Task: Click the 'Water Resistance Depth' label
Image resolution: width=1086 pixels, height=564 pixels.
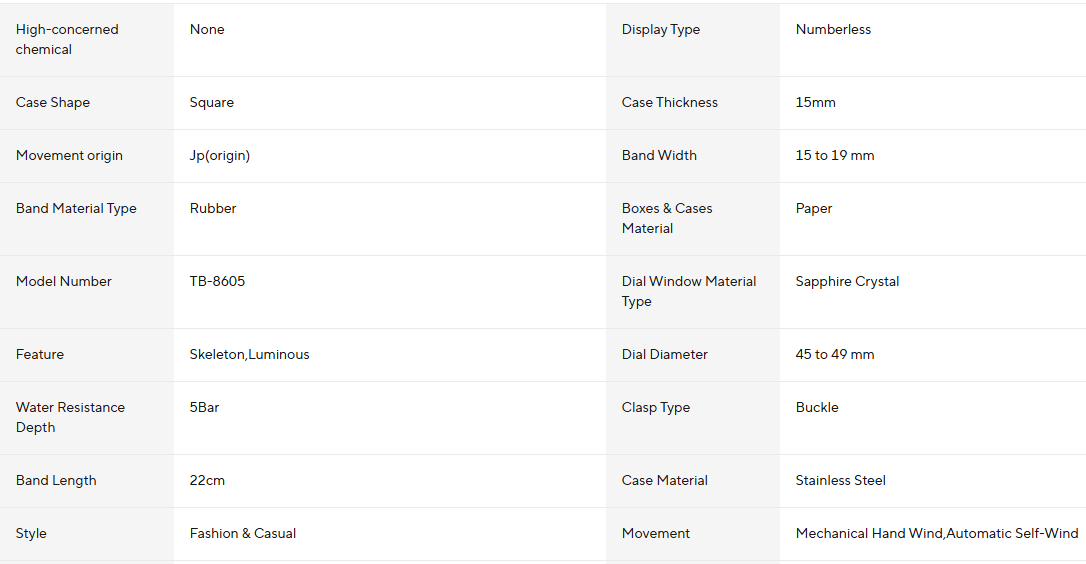Action: point(70,418)
